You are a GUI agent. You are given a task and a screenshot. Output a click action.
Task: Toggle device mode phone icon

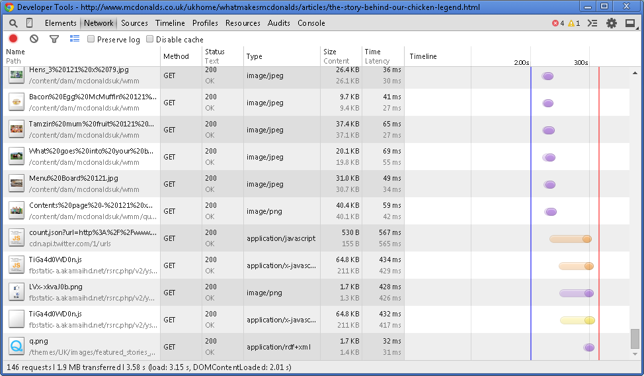pyautogui.click(x=30, y=23)
